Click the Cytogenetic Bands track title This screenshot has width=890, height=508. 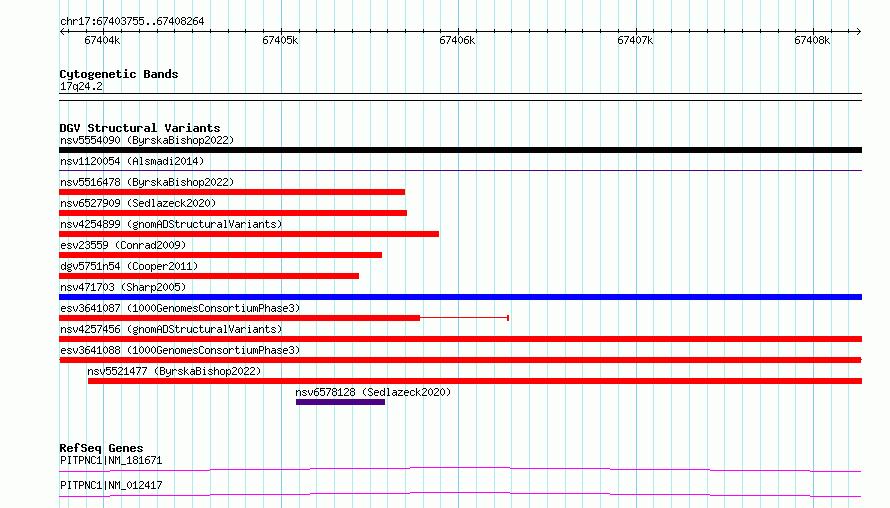(119, 74)
